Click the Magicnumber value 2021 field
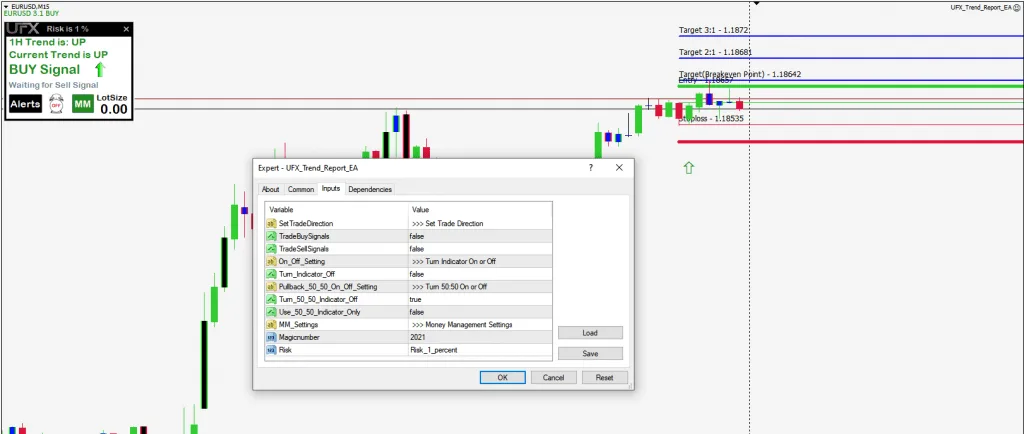Screen dimensions: 1024x434 coord(480,337)
